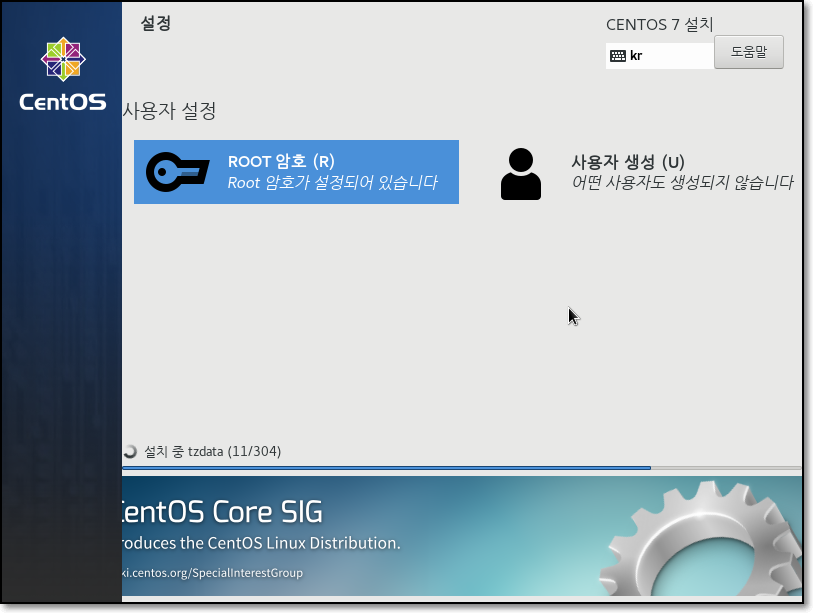Click the ROOT password key icon

(178, 172)
